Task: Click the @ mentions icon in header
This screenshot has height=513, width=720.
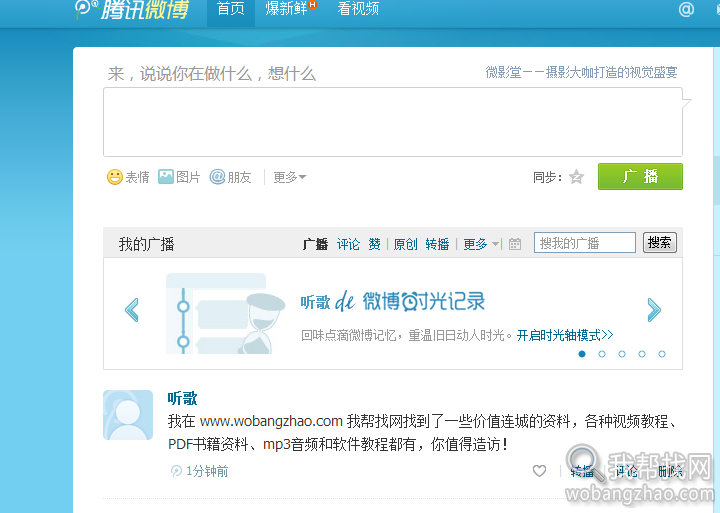Action: point(686,9)
